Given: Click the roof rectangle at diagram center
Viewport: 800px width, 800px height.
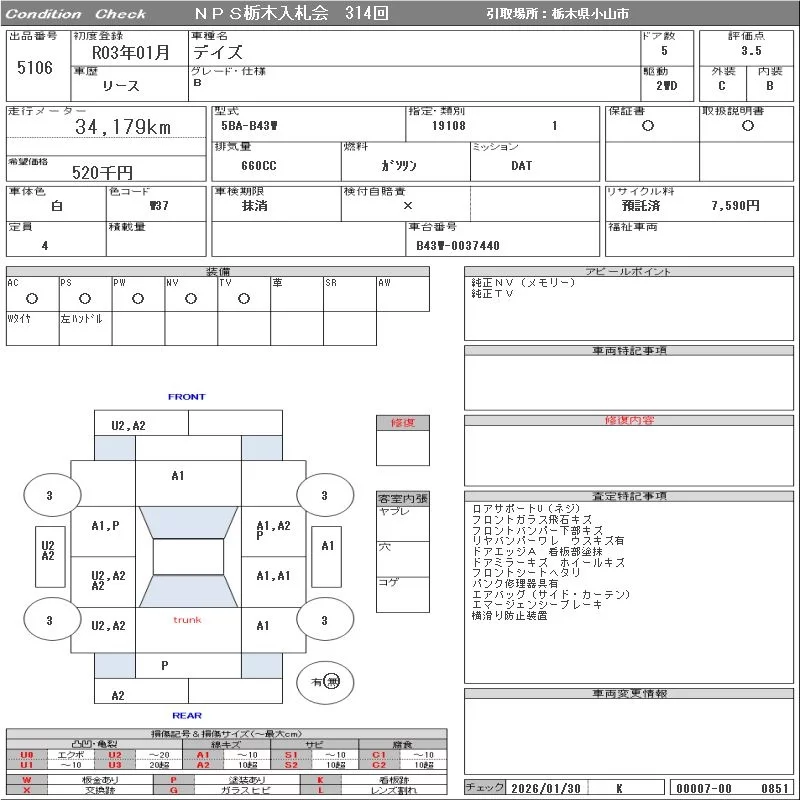Looking at the screenshot, I should click(188, 557).
